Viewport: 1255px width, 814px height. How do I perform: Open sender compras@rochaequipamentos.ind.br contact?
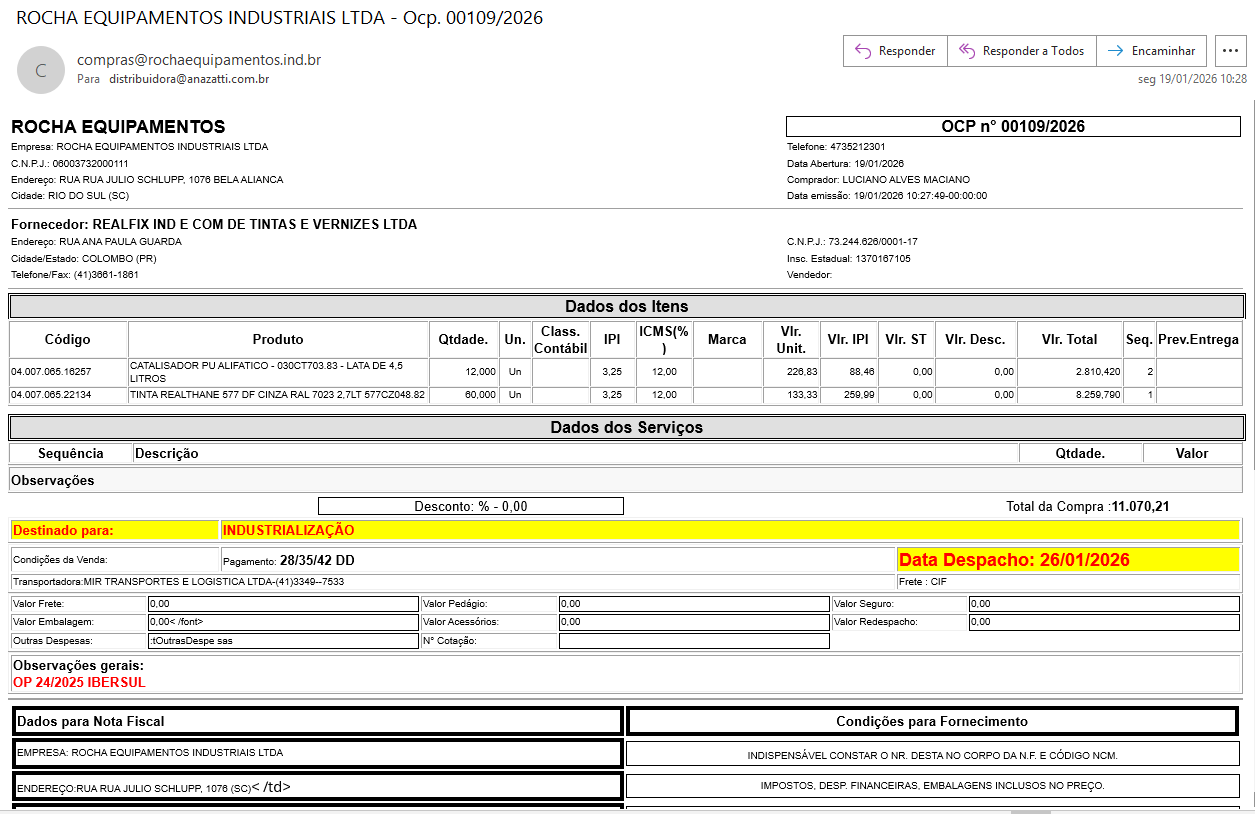tap(199, 60)
